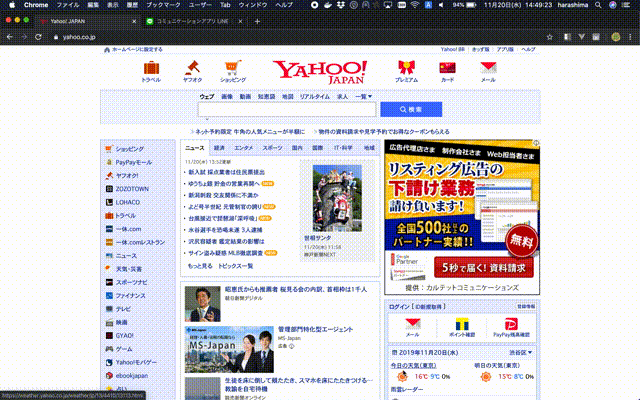The height and width of the screenshot is (400, 640).
Task: Open the ログイン link in login panel
Action: pos(399,307)
